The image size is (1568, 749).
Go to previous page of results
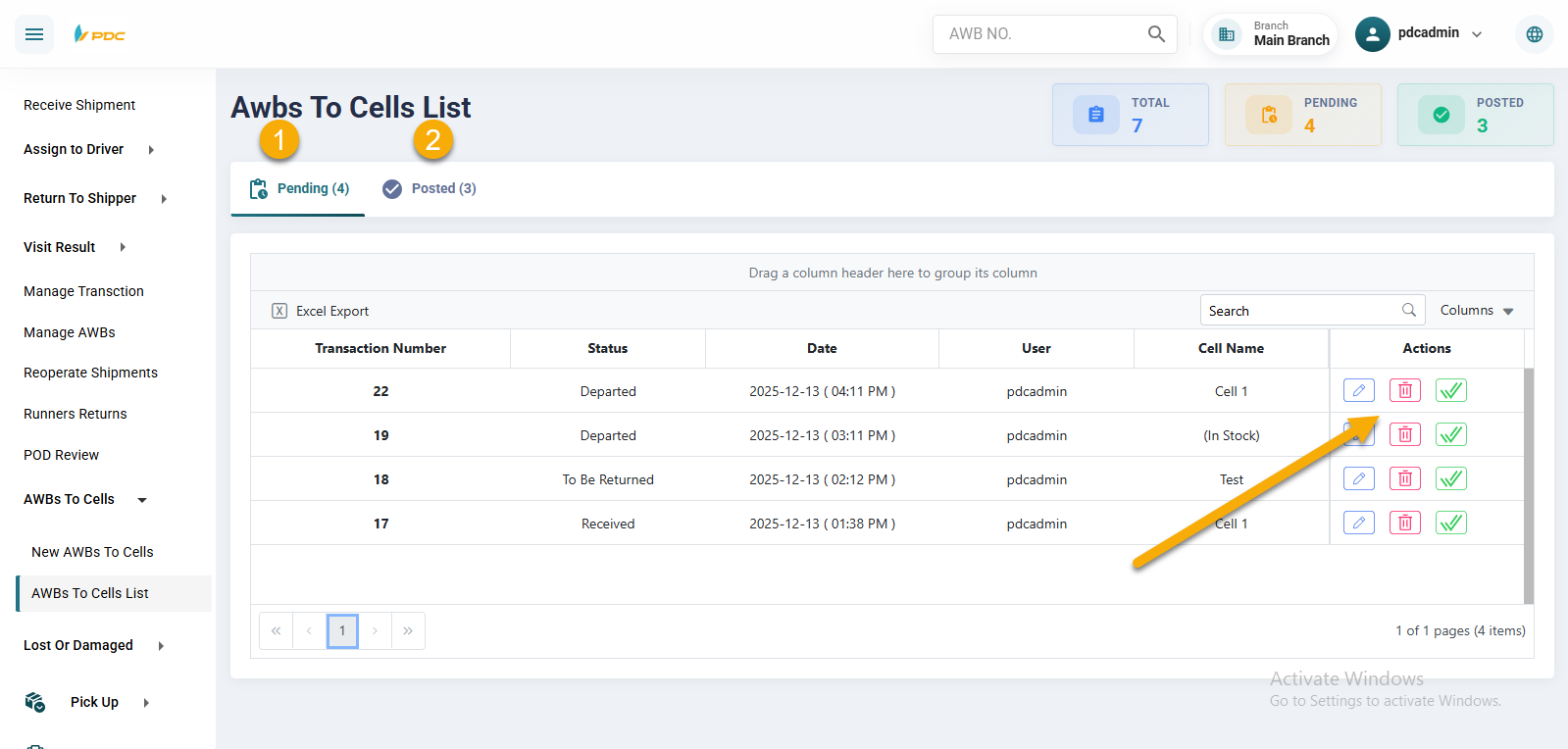click(x=309, y=630)
